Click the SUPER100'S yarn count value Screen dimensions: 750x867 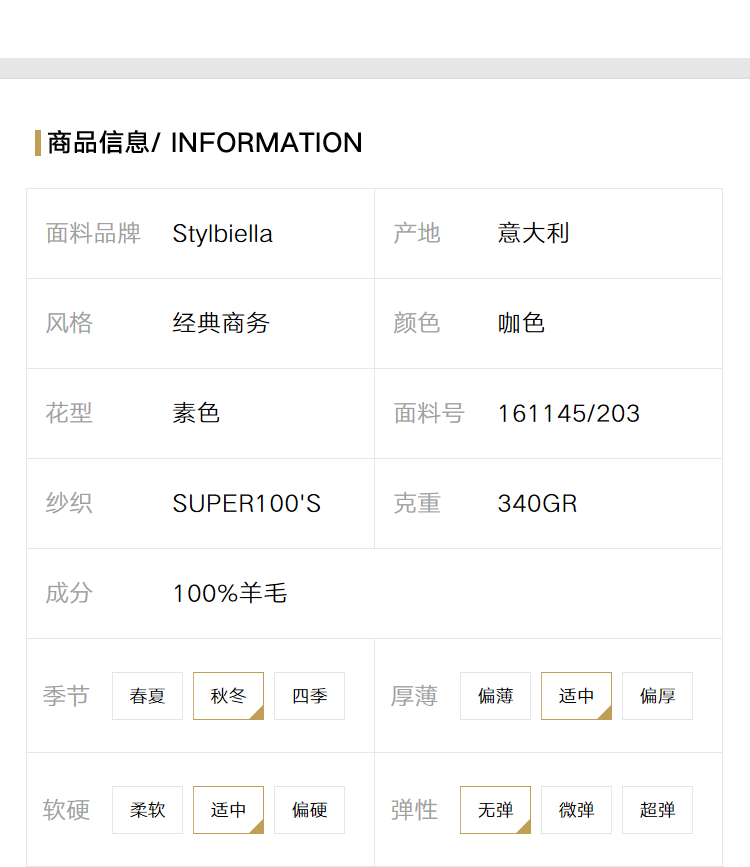[247, 504]
